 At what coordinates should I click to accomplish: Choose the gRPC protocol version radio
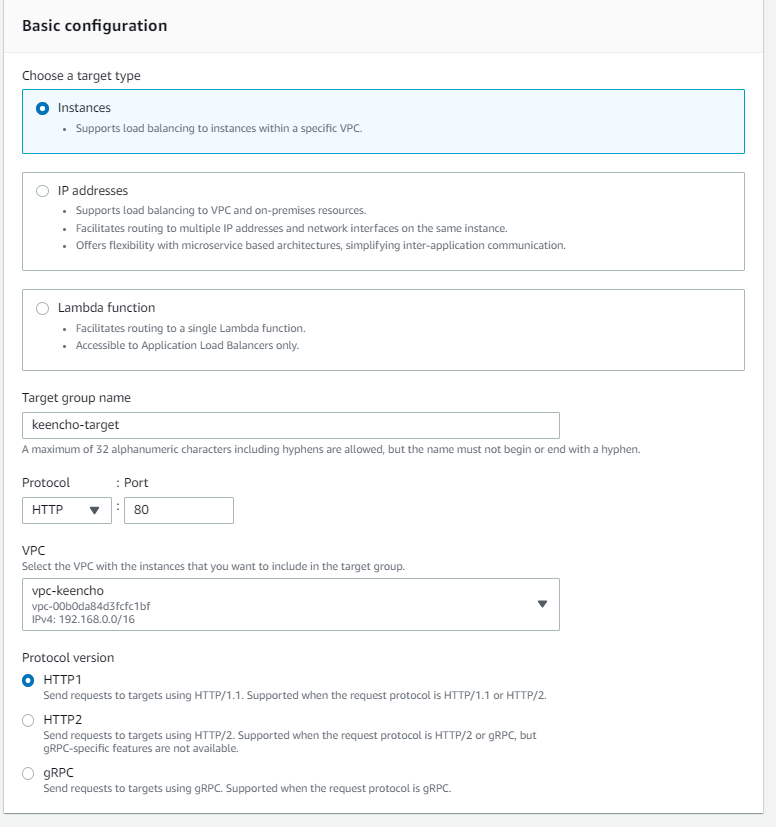click(28, 773)
